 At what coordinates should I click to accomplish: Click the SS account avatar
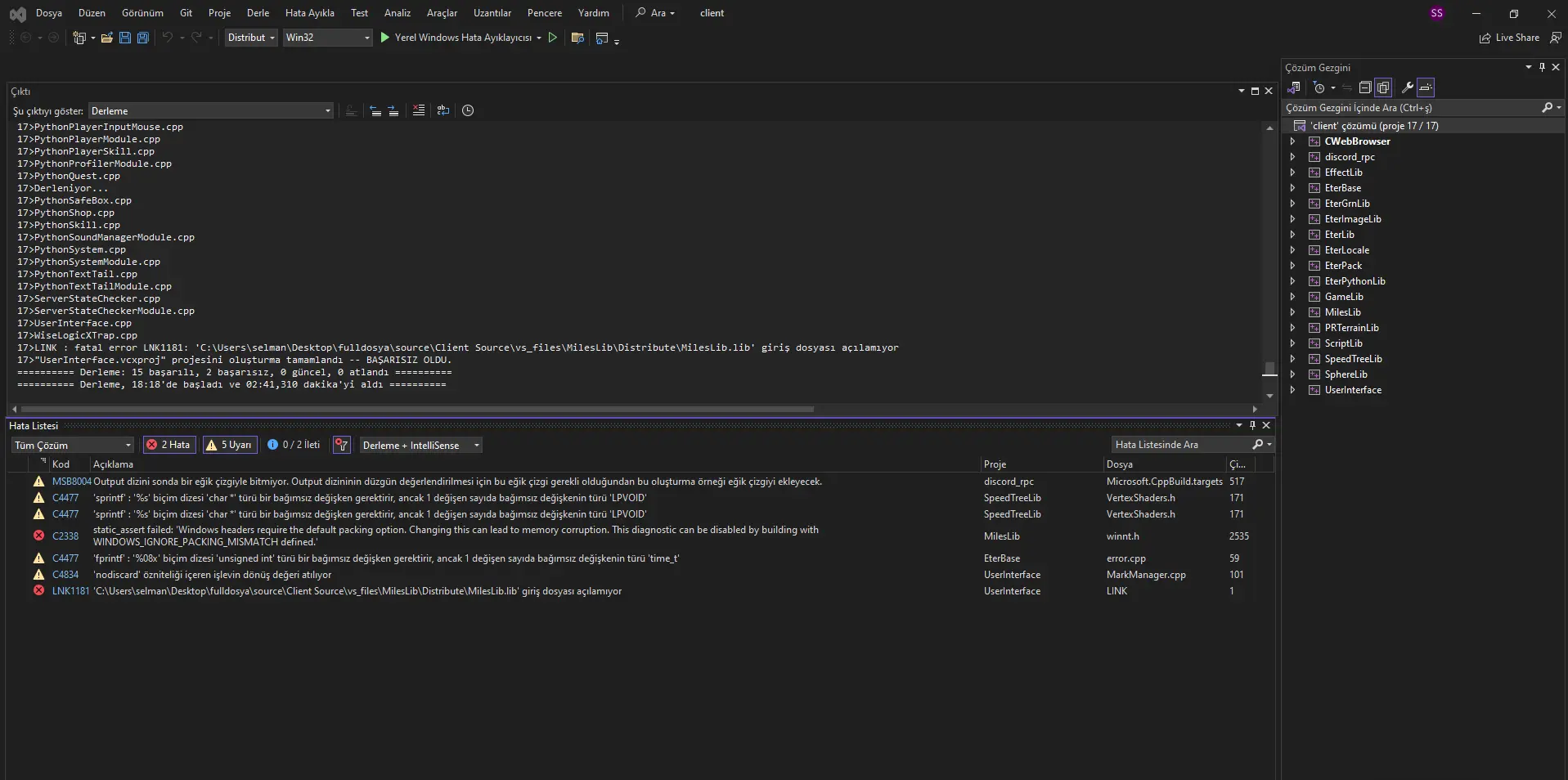pyautogui.click(x=1436, y=13)
